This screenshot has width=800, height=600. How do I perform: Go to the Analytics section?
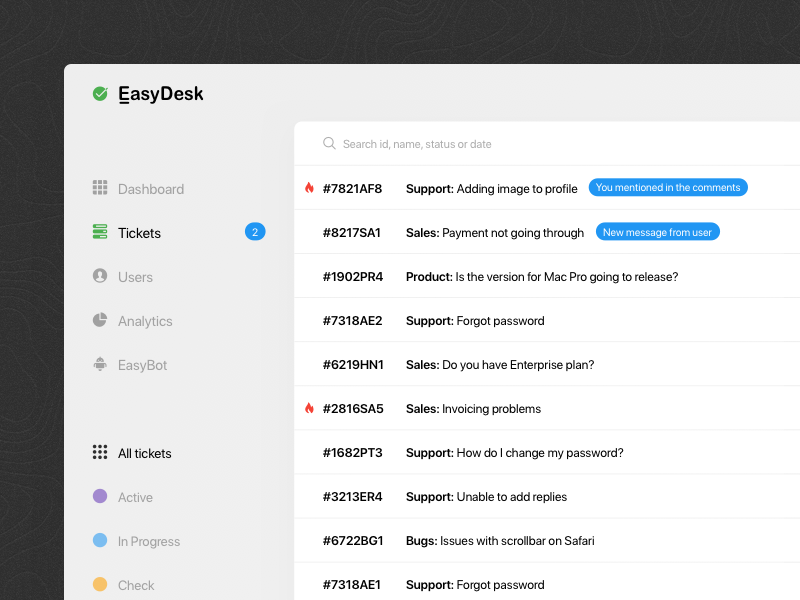pyautogui.click(x=145, y=321)
